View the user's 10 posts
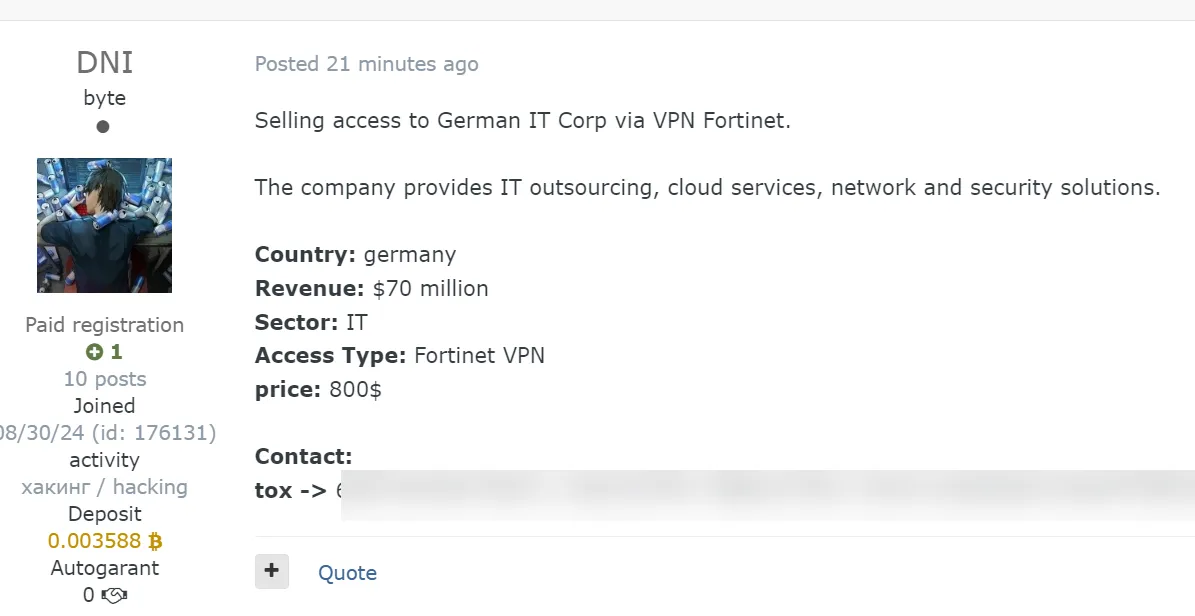1195x616 pixels. pyautogui.click(x=104, y=379)
